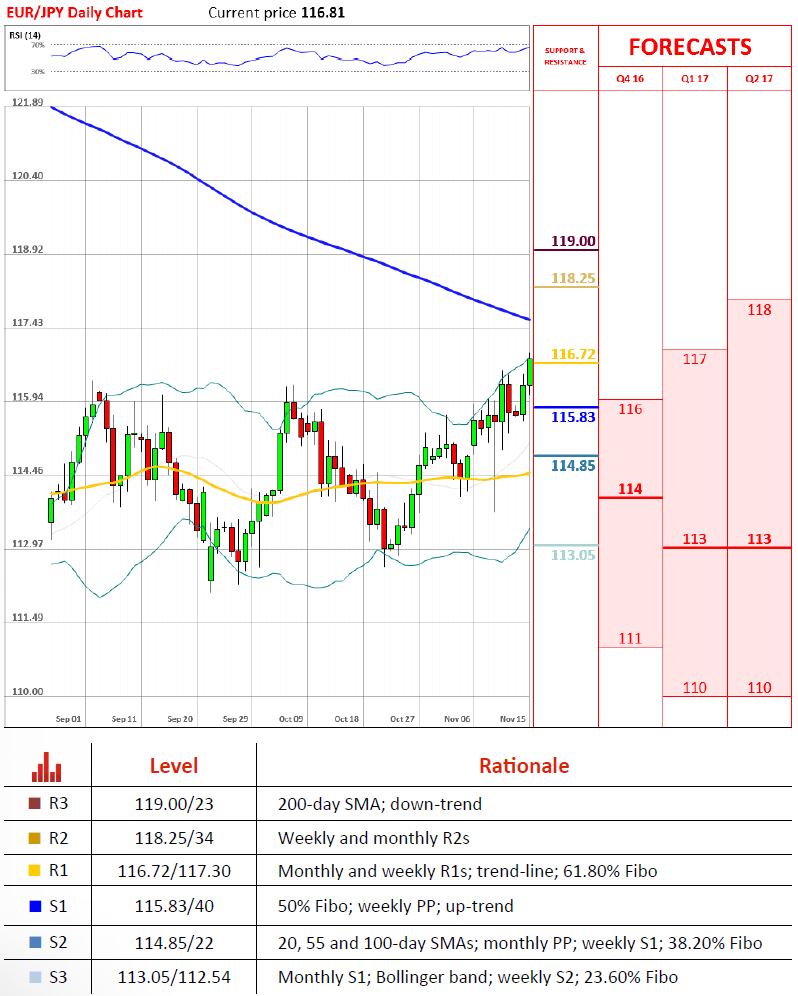Click the 114.46 price axis label
The height and width of the screenshot is (996, 798).
pos(28,471)
